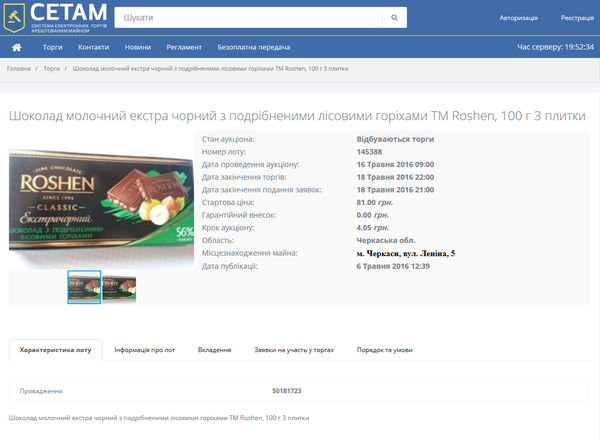Open the Новини menu item
Screen dimensions: 600x438
(138, 47)
